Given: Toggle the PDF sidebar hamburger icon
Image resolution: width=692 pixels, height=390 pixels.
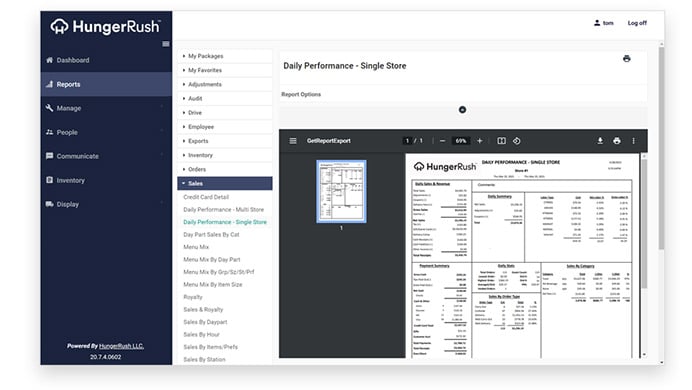Looking at the screenshot, I should pyautogui.click(x=293, y=141).
